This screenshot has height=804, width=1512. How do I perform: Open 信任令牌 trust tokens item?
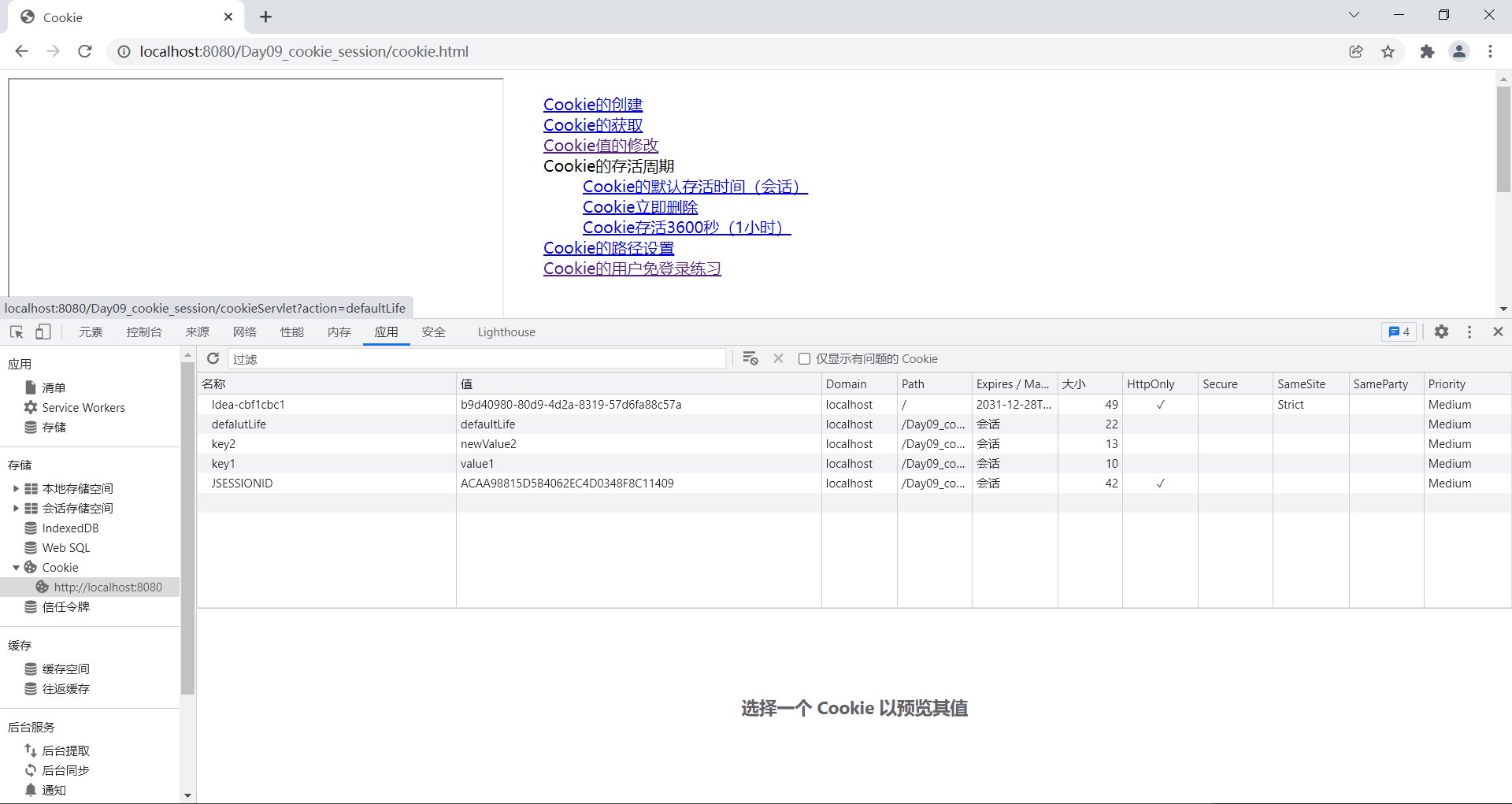pyautogui.click(x=65, y=606)
